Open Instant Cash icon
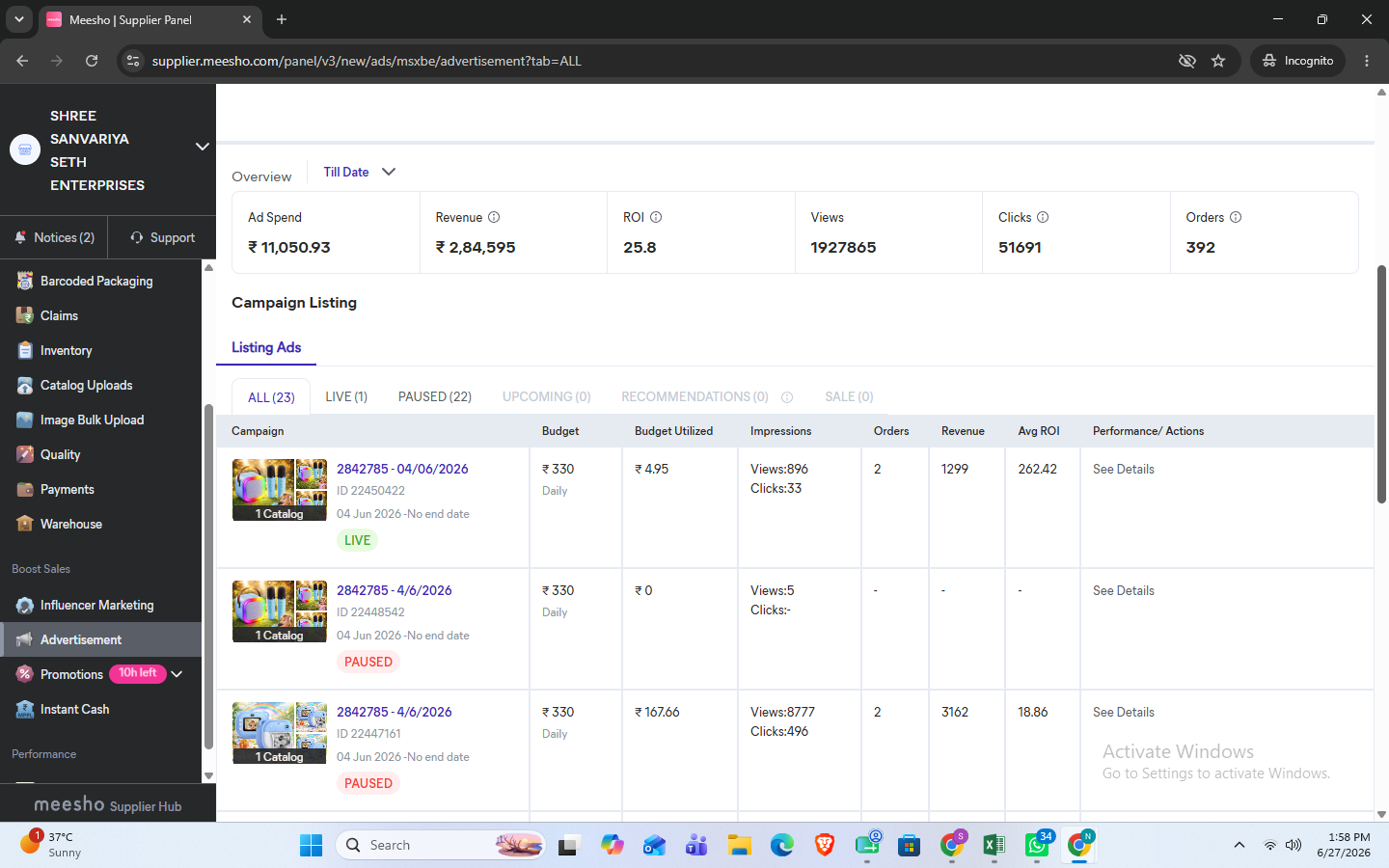The height and width of the screenshot is (868, 1389). click(25, 709)
